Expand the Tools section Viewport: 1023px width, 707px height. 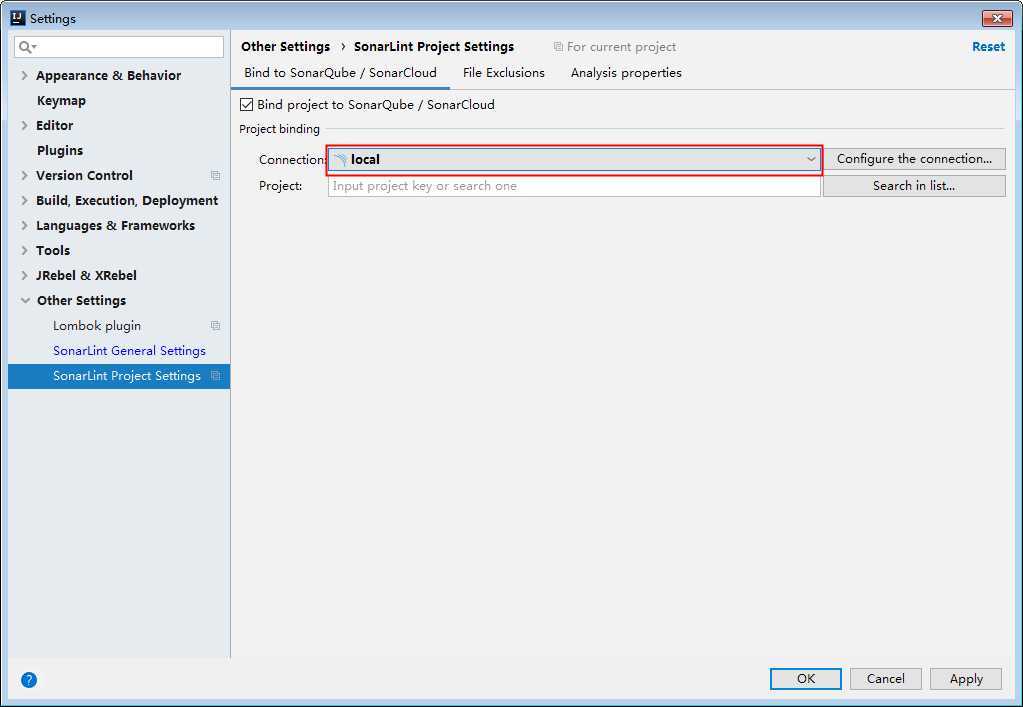[x=25, y=250]
